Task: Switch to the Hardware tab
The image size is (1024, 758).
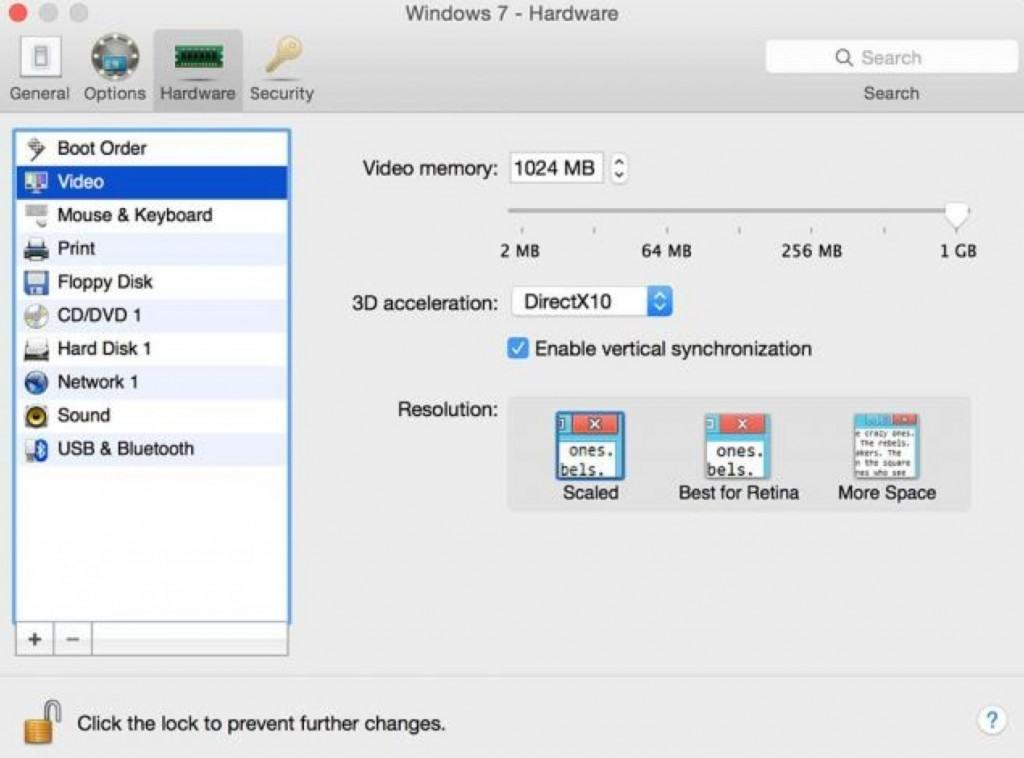Action: 198,69
